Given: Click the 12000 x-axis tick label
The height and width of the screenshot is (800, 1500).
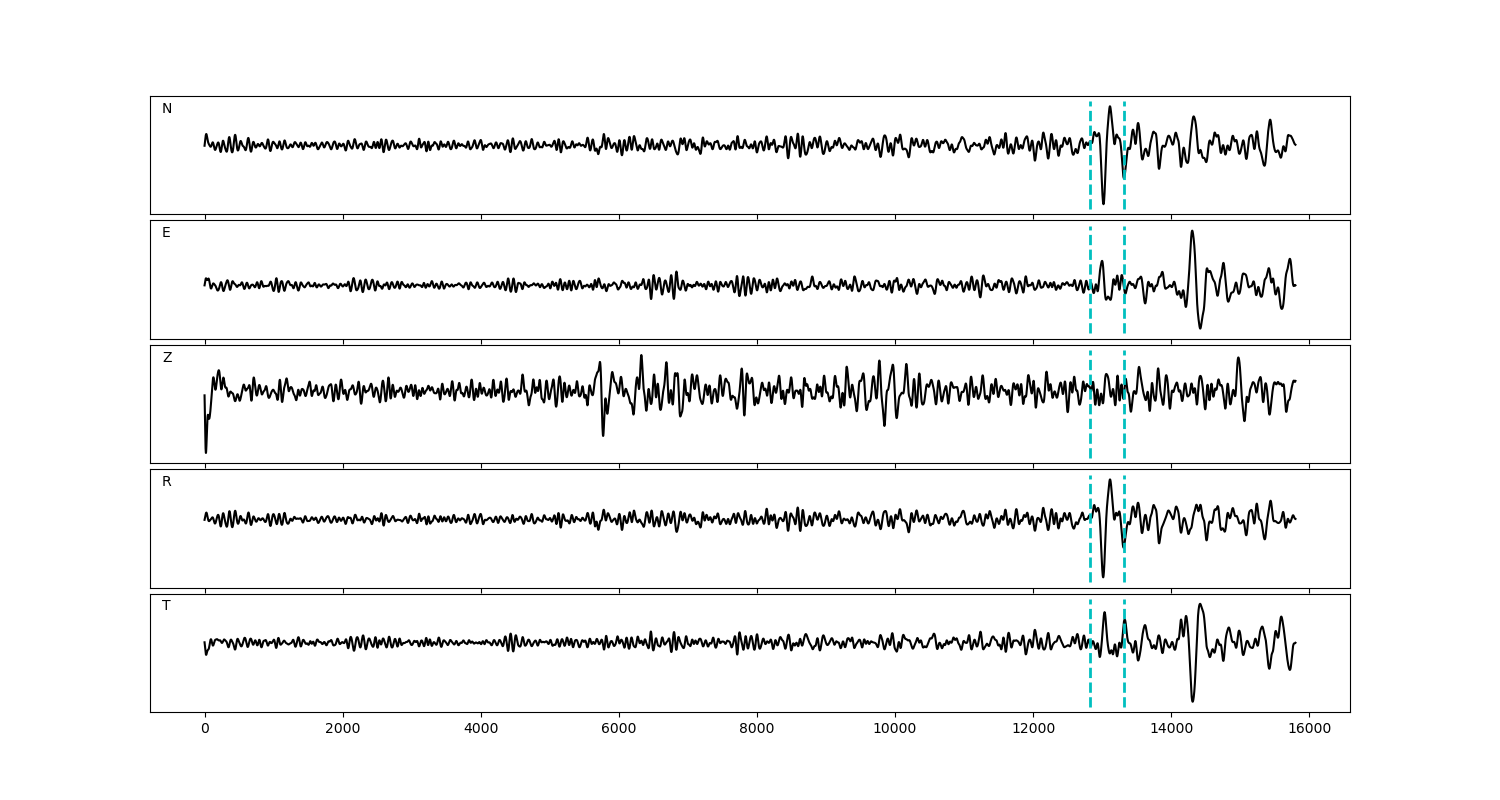Looking at the screenshot, I should point(1033,729).
